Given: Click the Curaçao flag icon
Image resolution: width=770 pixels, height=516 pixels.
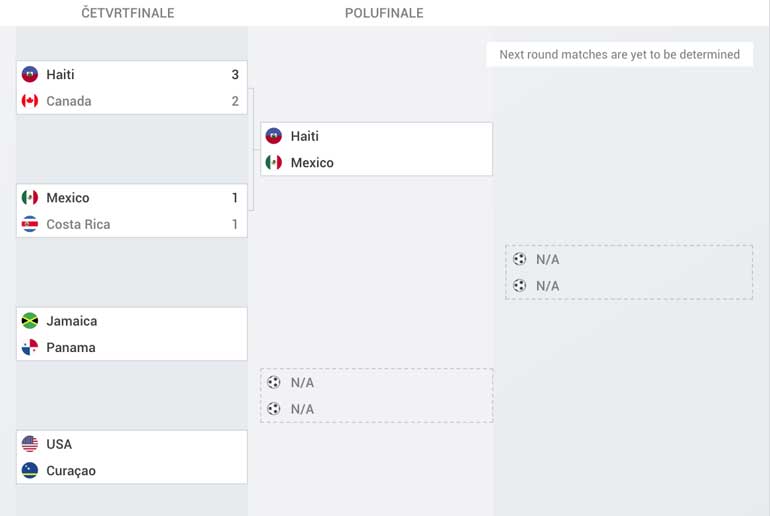Looking at the screenshot, I should point(30,470).
